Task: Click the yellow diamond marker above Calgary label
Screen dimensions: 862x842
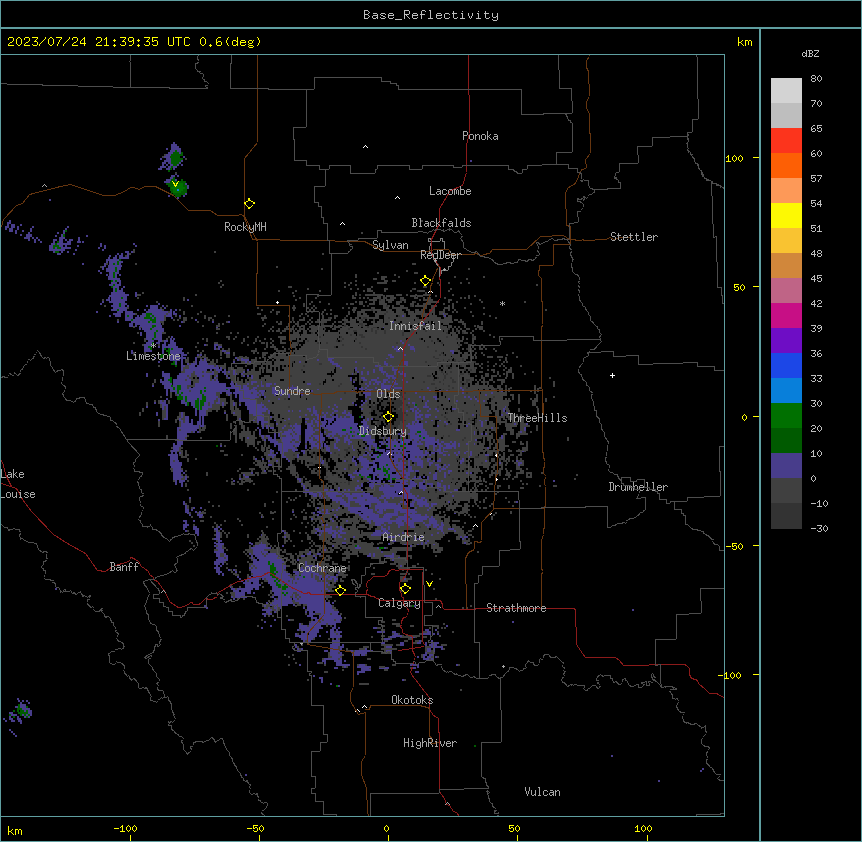Action: 405,589
